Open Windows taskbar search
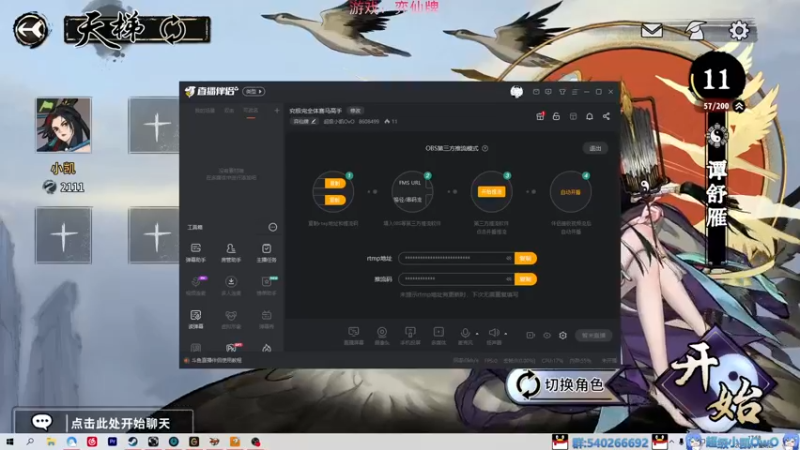Image resolution: width=800 pixels, height=450 pixels. tap(30, 442)
